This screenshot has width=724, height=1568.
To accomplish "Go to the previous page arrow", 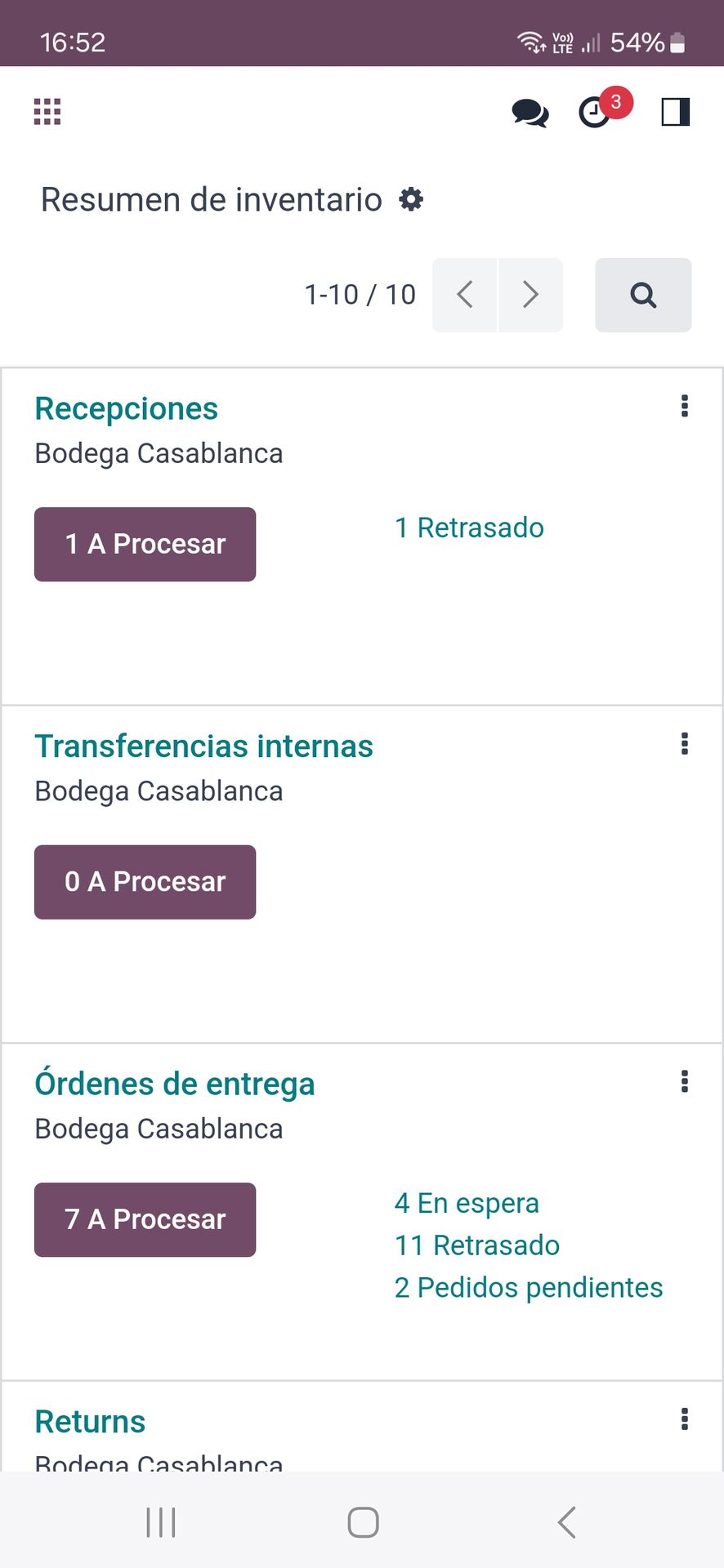I will tap(465, 295).
